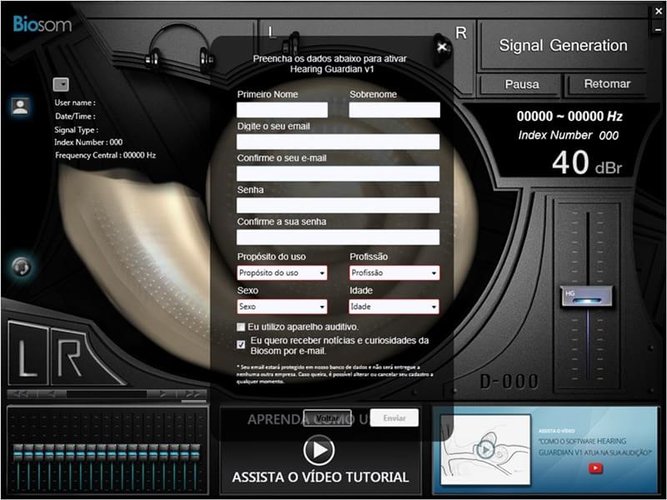Select the large L channel button
This screenshot has width=667, height=500.
[27, 354]
